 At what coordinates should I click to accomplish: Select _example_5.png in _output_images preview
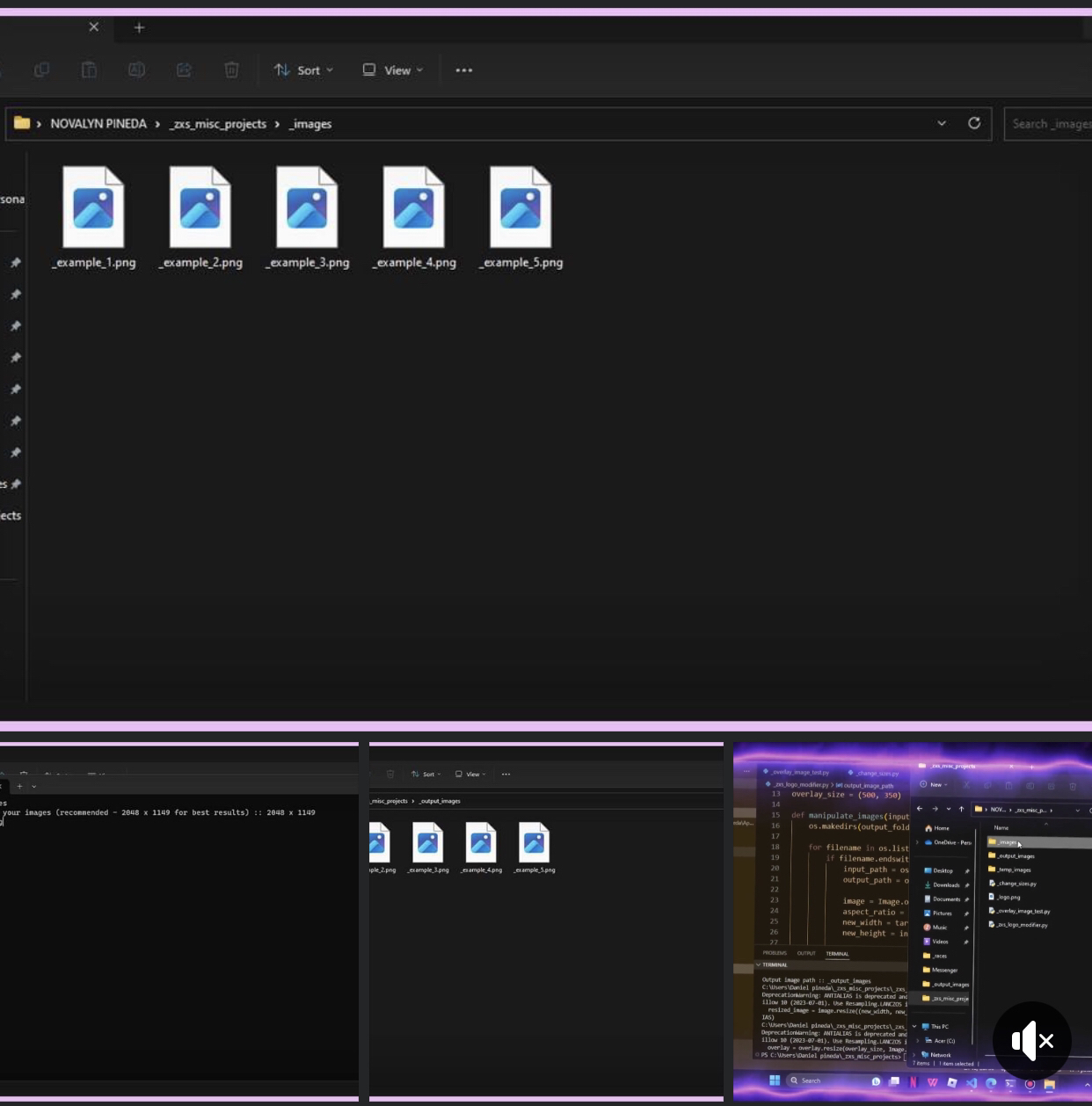tap(535, 848)
